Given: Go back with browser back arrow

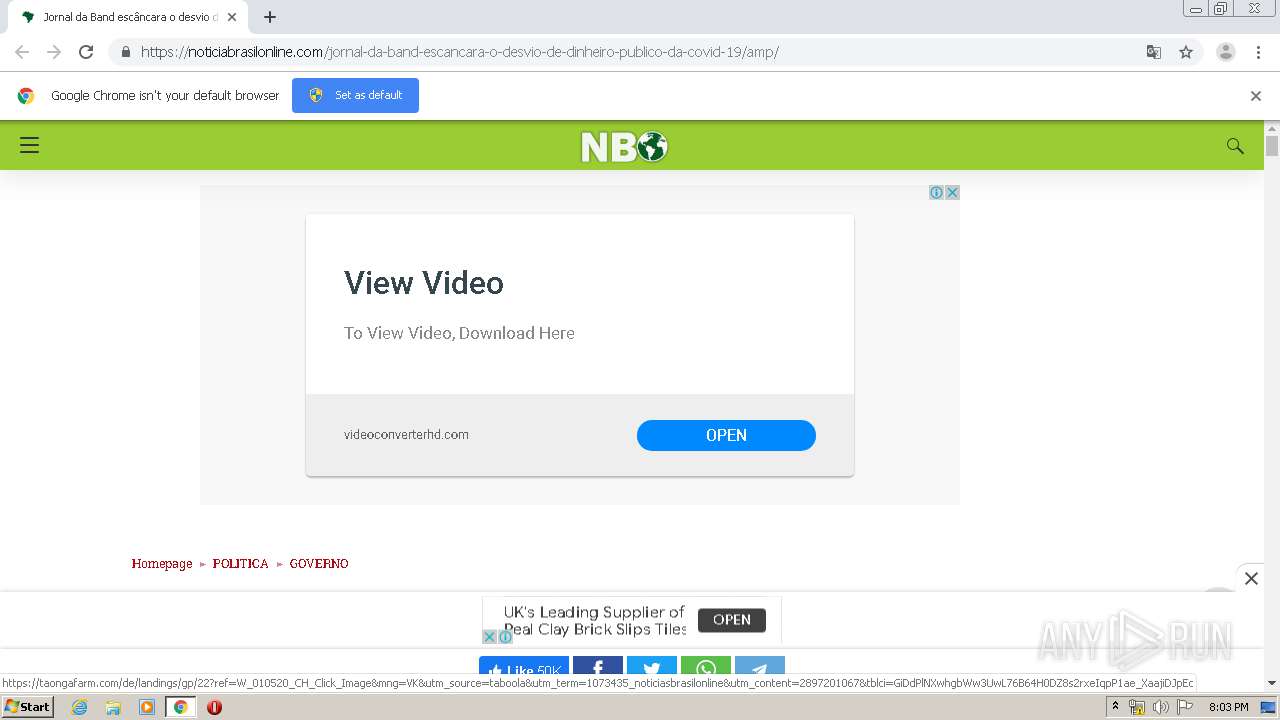Looking at the screenshot, I should (x=22, y=52).
